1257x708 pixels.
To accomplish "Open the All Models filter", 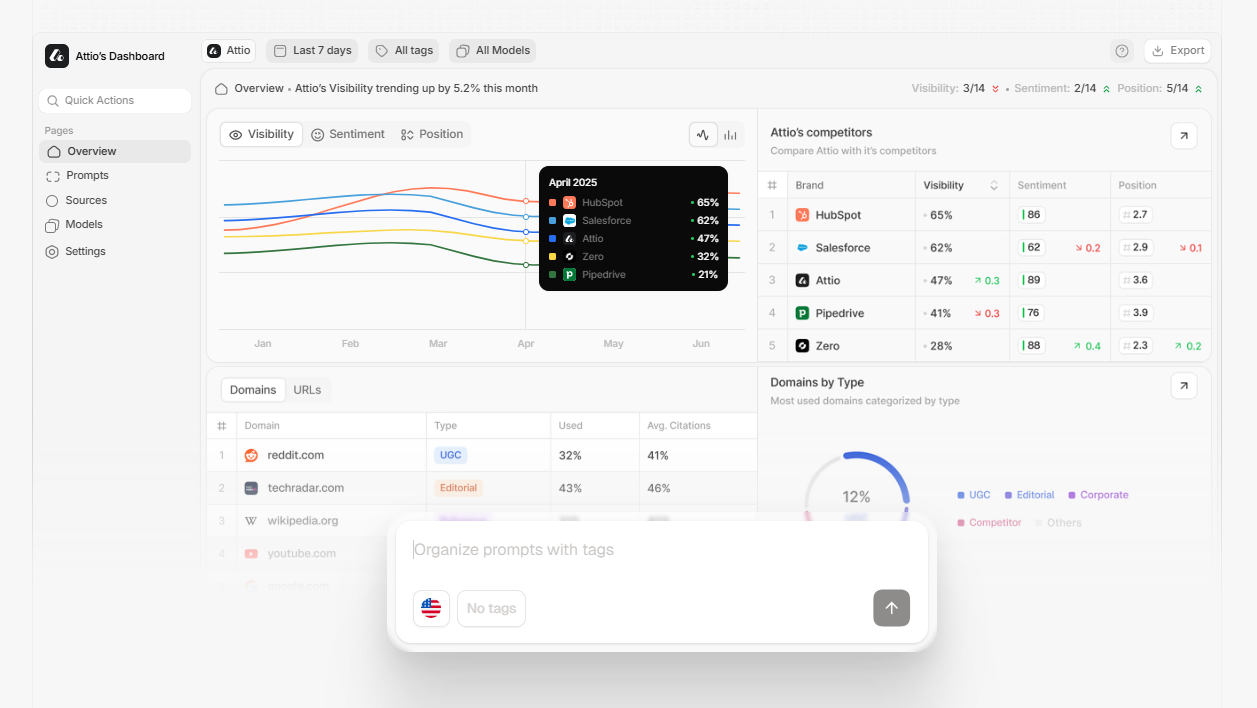I will [x=493, y=51].
